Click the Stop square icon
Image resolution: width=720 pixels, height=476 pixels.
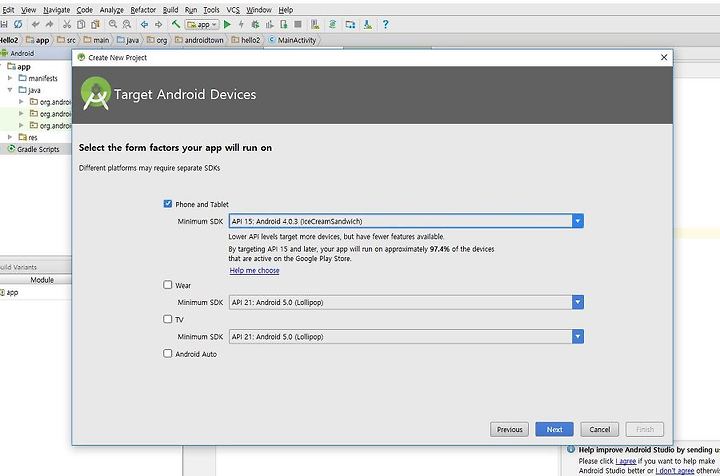298,24
